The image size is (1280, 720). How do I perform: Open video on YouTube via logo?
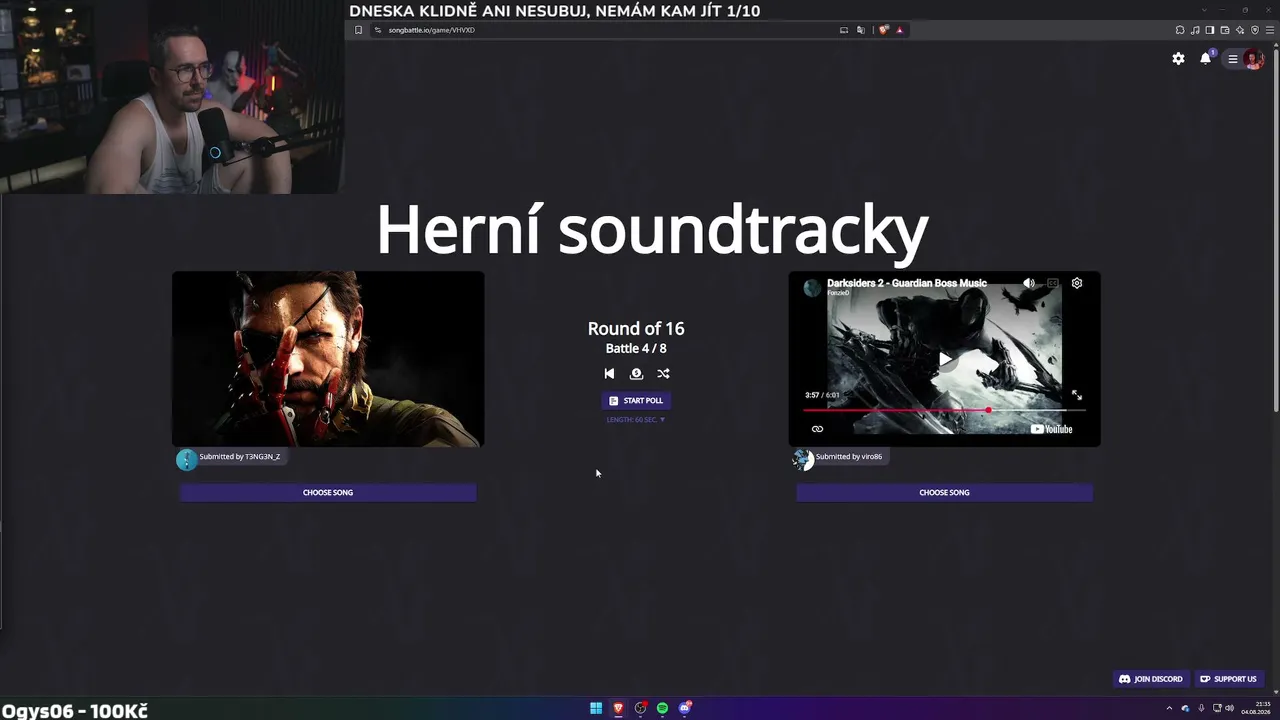pos(1052,429)
